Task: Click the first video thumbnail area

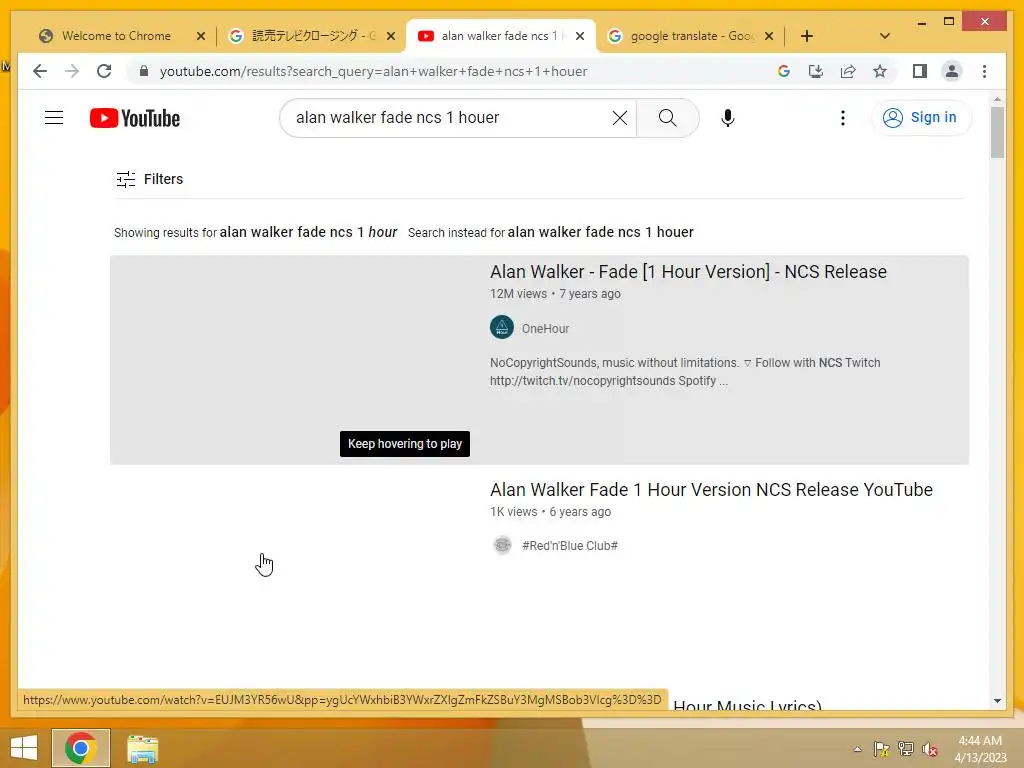Action: coord(294,359)
